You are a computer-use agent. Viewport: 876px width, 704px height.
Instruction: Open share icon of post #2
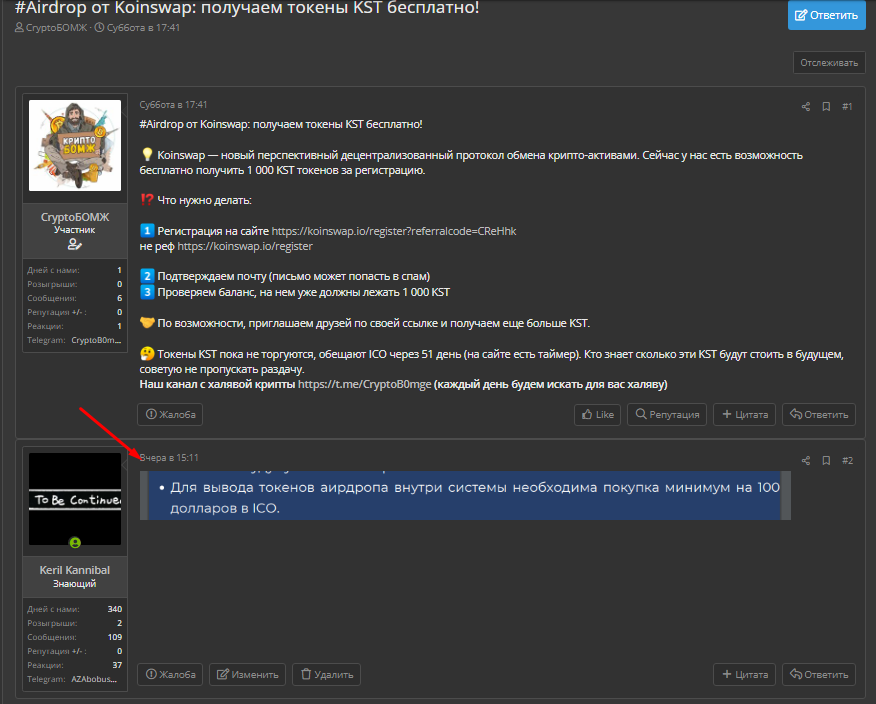[x=806, y=460]
